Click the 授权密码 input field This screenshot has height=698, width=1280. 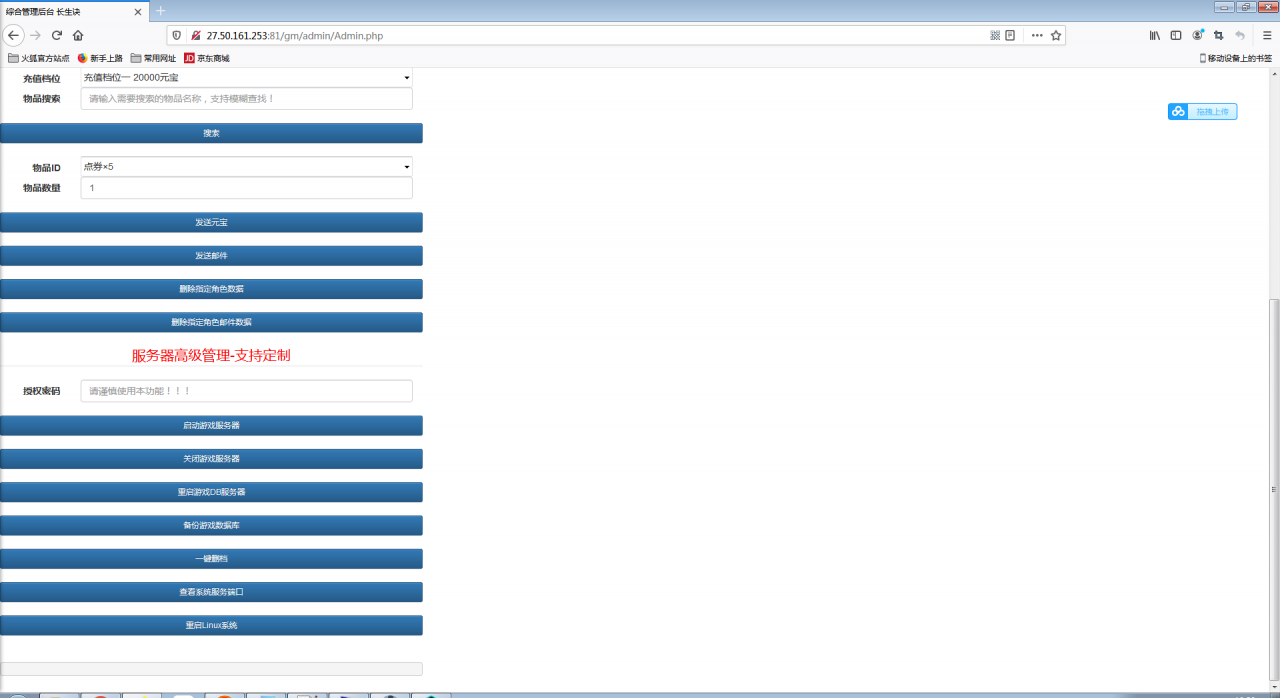tap(246, 391)
